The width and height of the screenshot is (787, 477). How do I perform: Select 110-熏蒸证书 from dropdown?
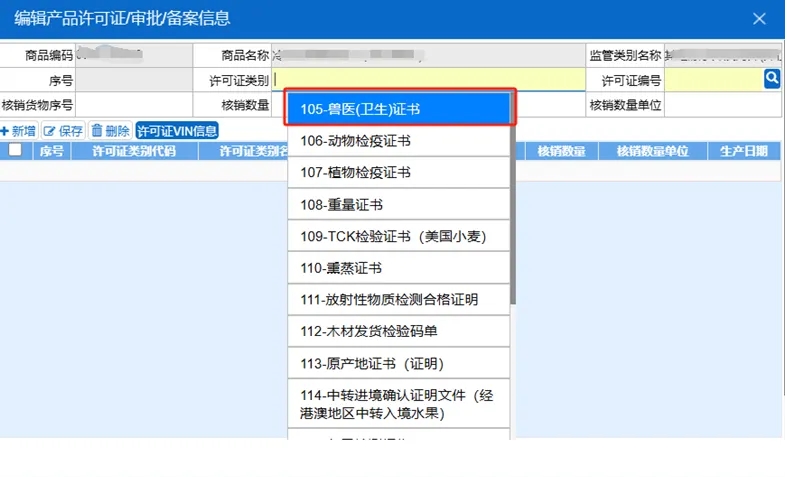(x=398, y=269)
